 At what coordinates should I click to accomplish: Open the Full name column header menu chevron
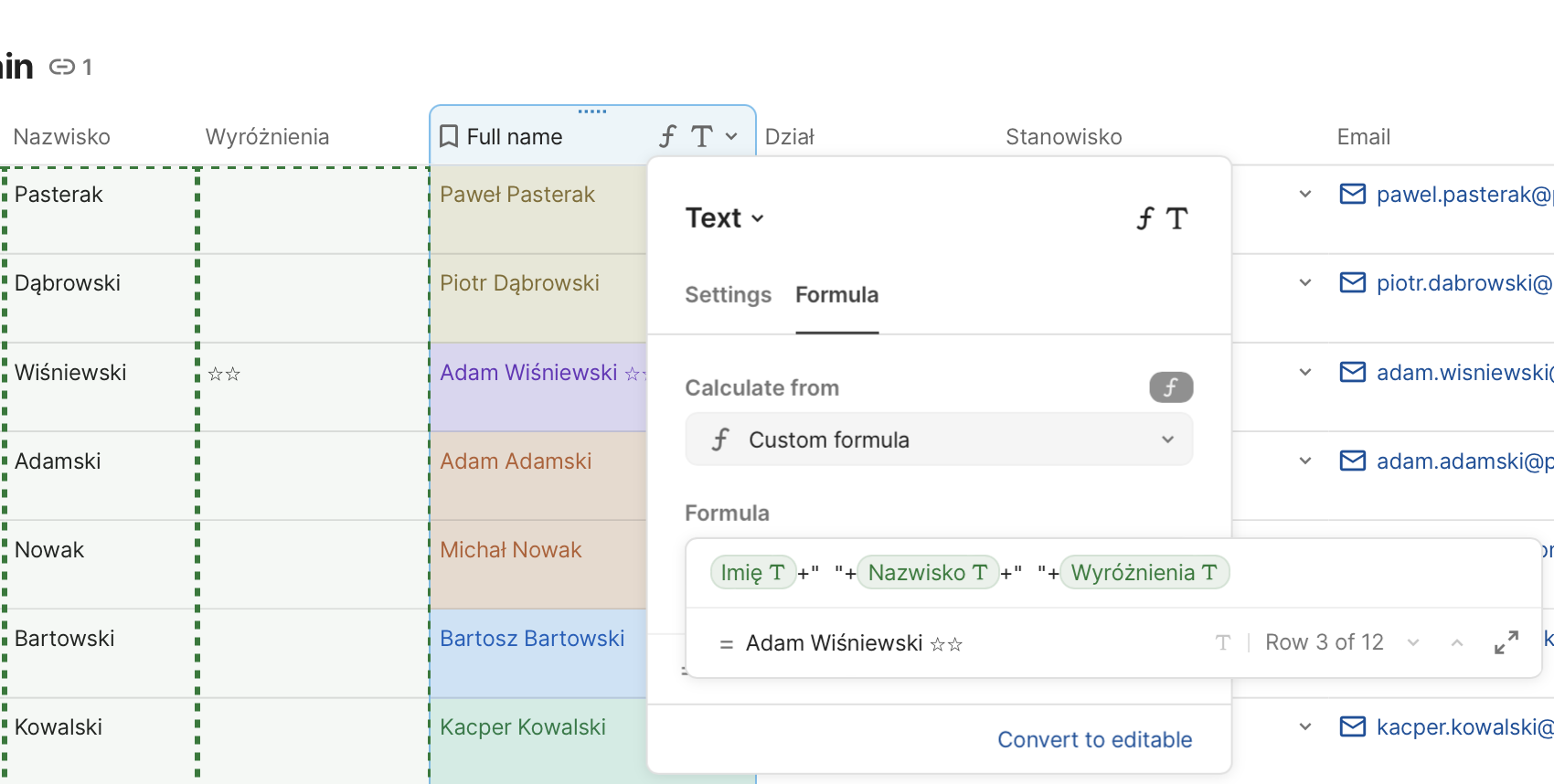coord(731,137)
